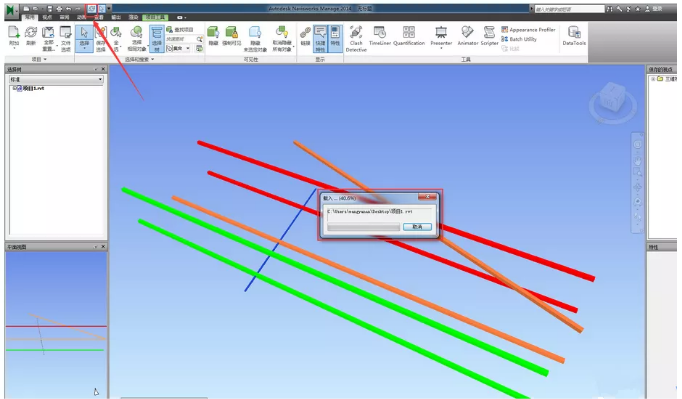Expand the Saved Viewpoints tree node
The image size is (682, 399).
coord(653,79)
